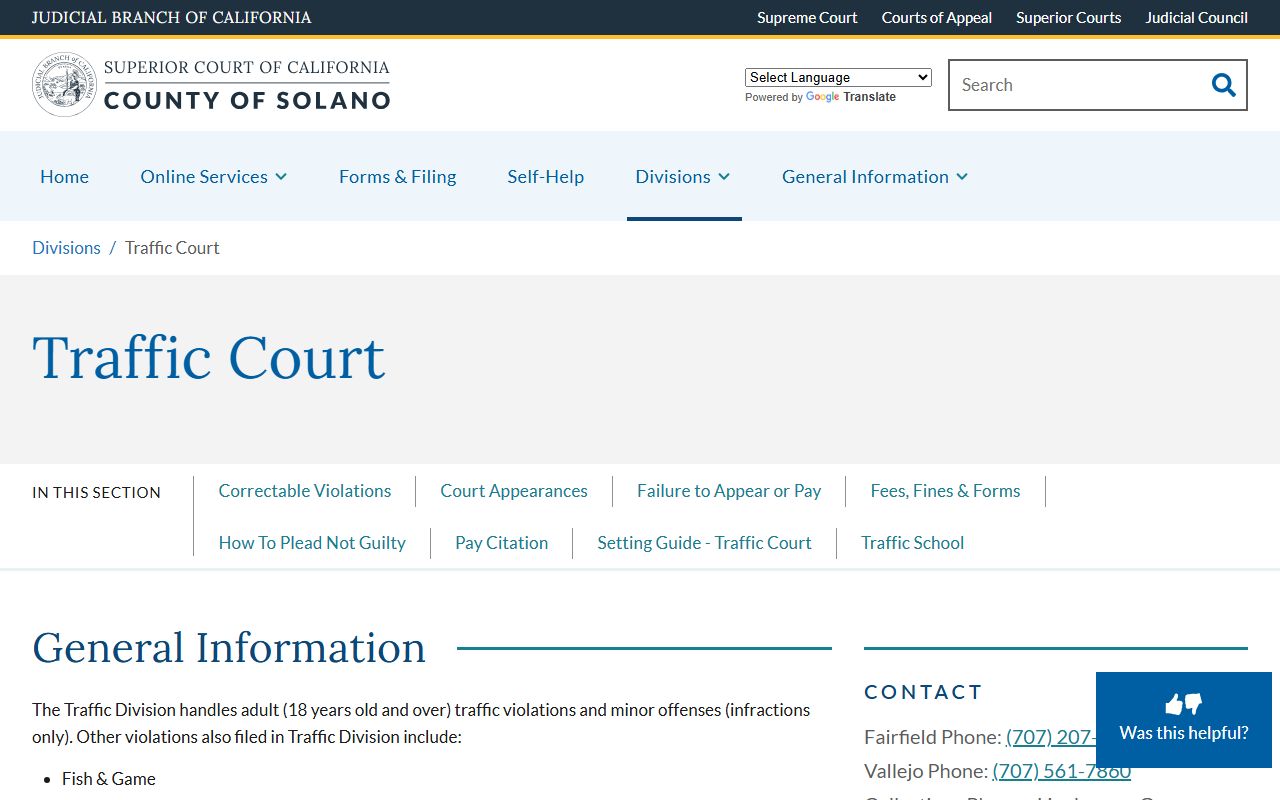Expand the Online Services menu

tap(214, 176)
